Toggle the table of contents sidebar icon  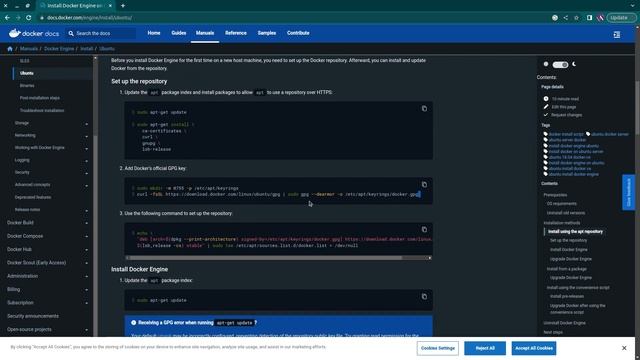click(x=617, y=35)
